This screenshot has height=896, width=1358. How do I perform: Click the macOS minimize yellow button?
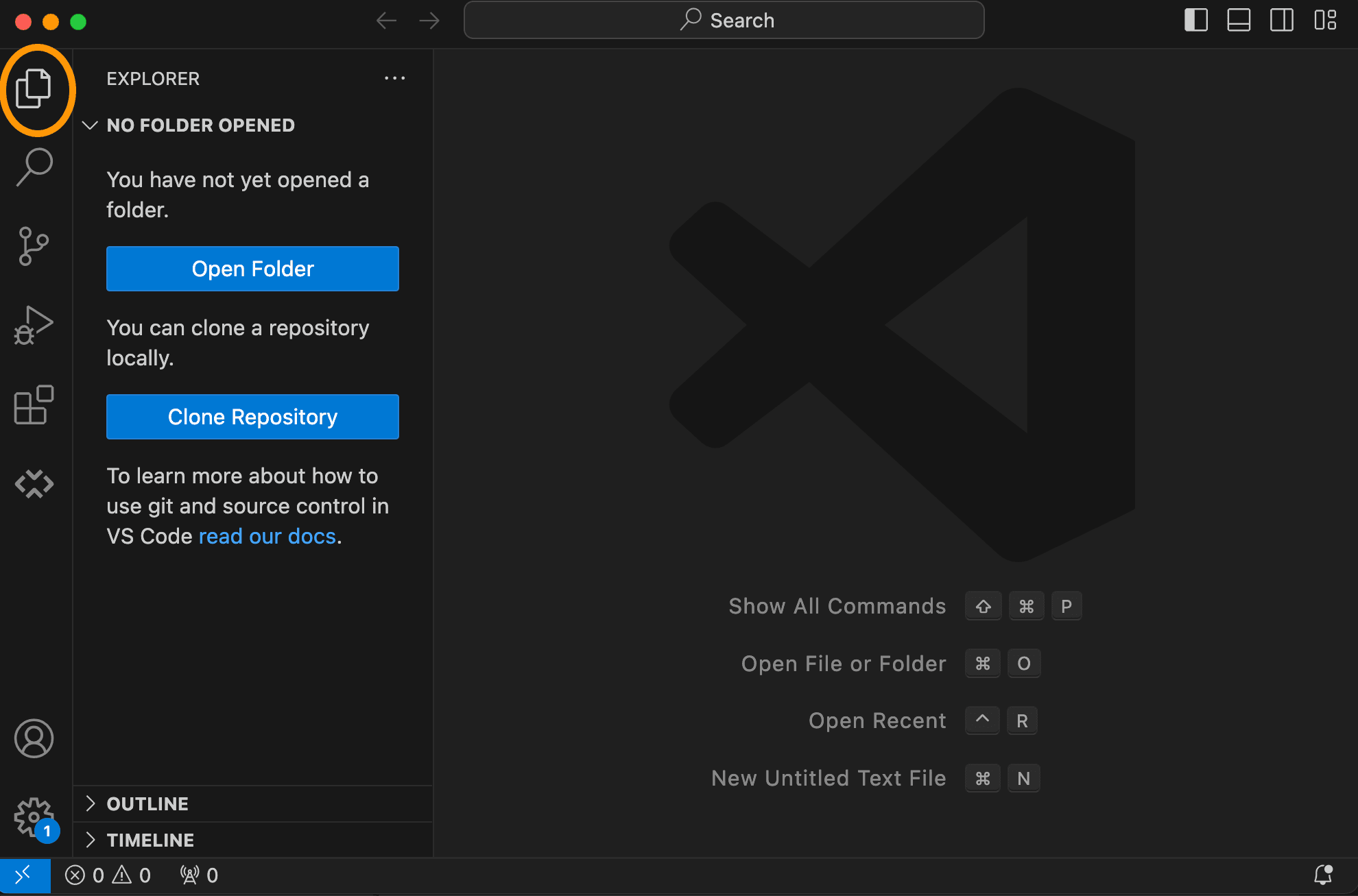click(x=51, y=22)
